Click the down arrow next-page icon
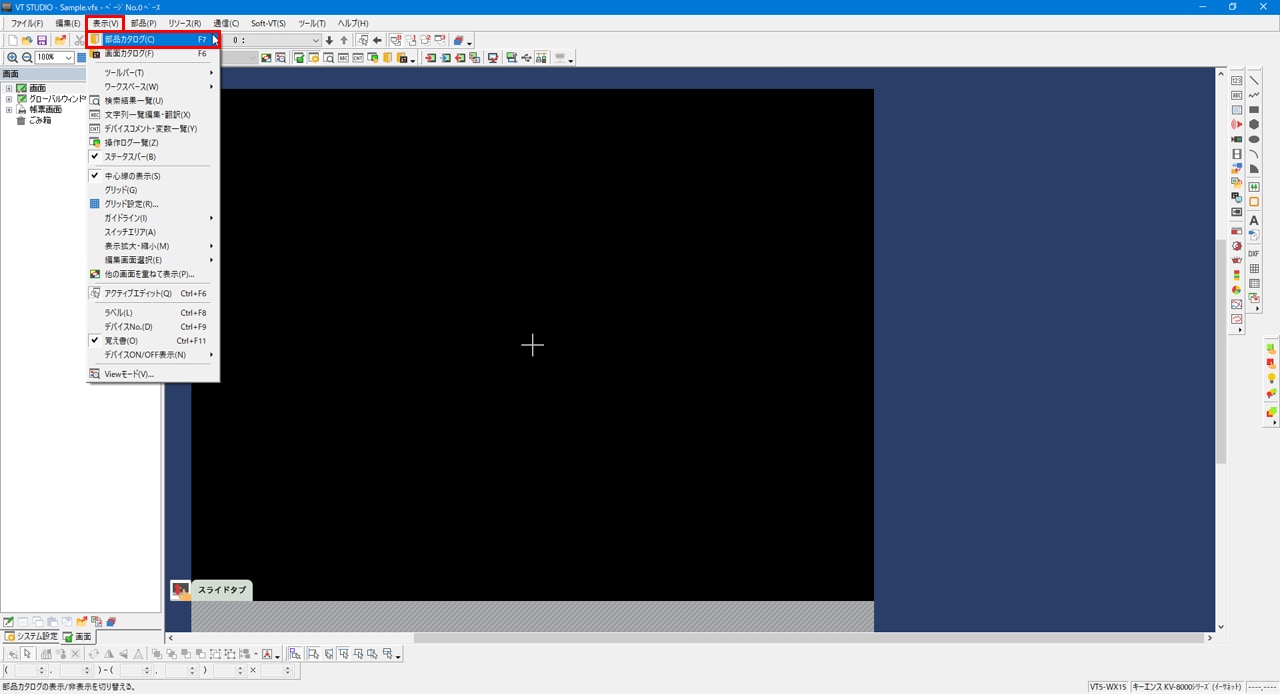The image size is (1280, 694). 329,40
